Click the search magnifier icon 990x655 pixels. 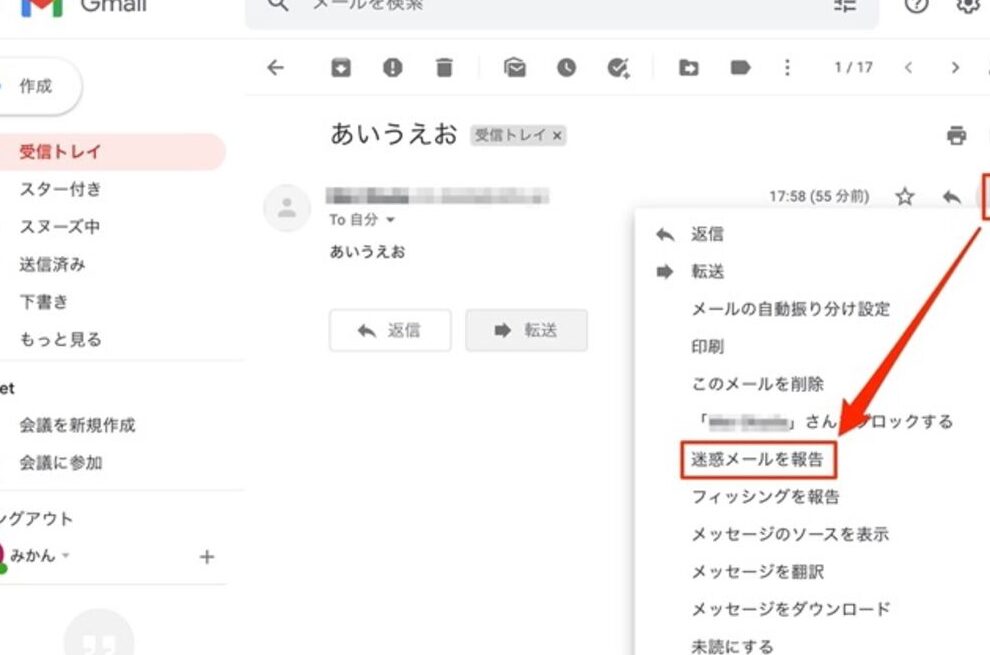point(278,5)
